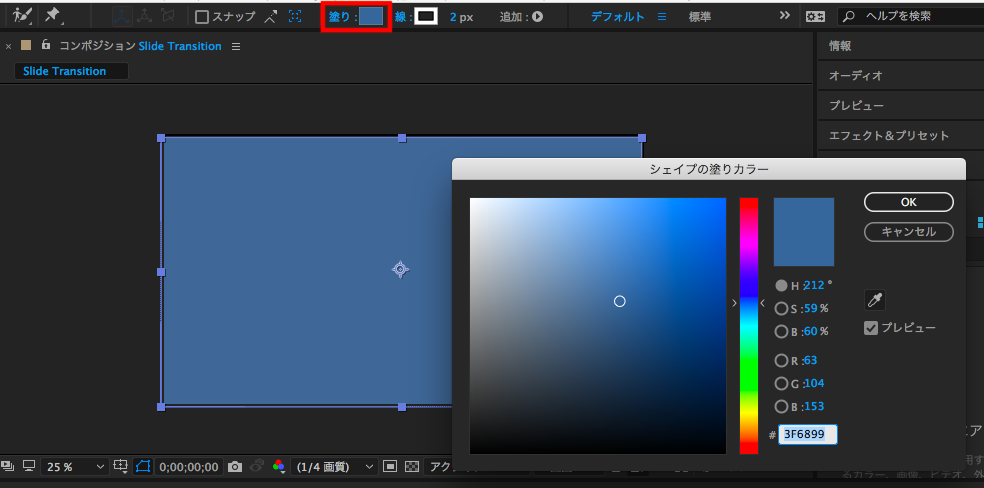Open the (1/4 画質) resolution dropdown
This screenshot has height=488, width=984.
pyautogui.click(x=334, y=467)
